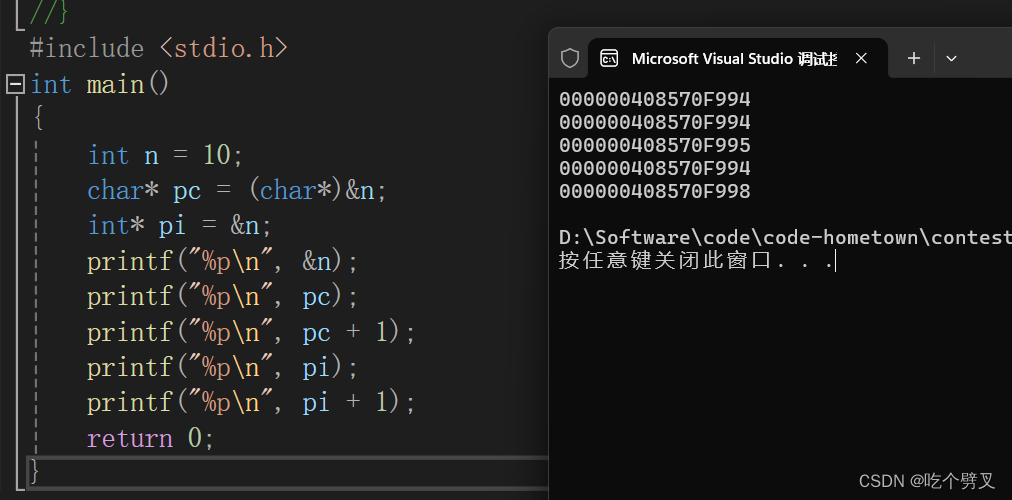Viewport: 1012px width, 500px height.
Task: Click the printf line printing pi
Action: pos(223,368)
